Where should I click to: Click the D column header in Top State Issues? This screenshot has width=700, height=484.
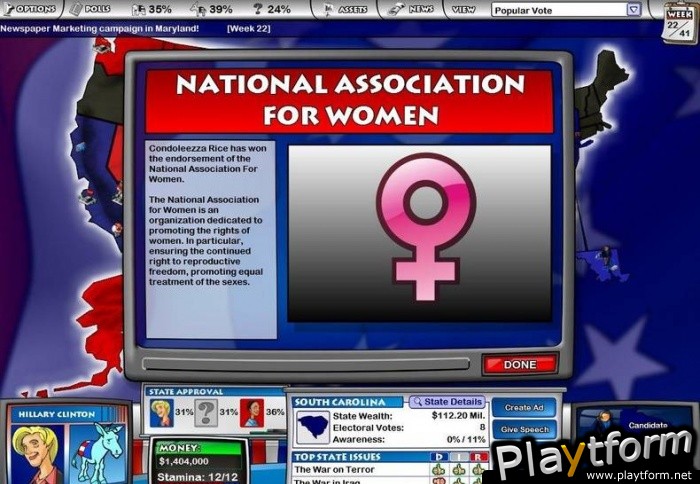438,457
